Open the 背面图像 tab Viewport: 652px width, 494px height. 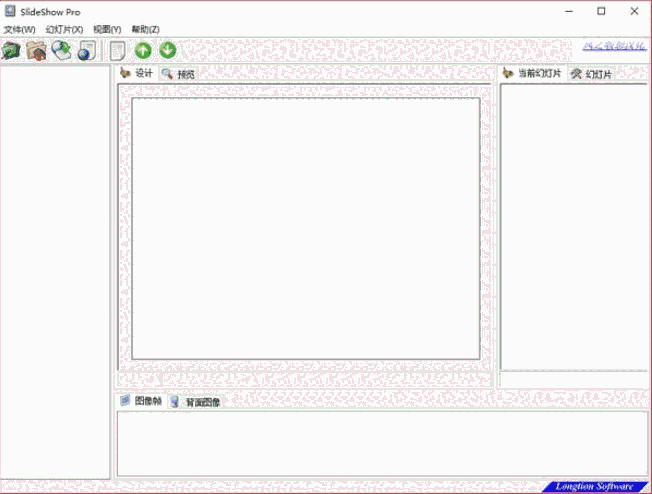pyautogui.click(x=195, y=402)
